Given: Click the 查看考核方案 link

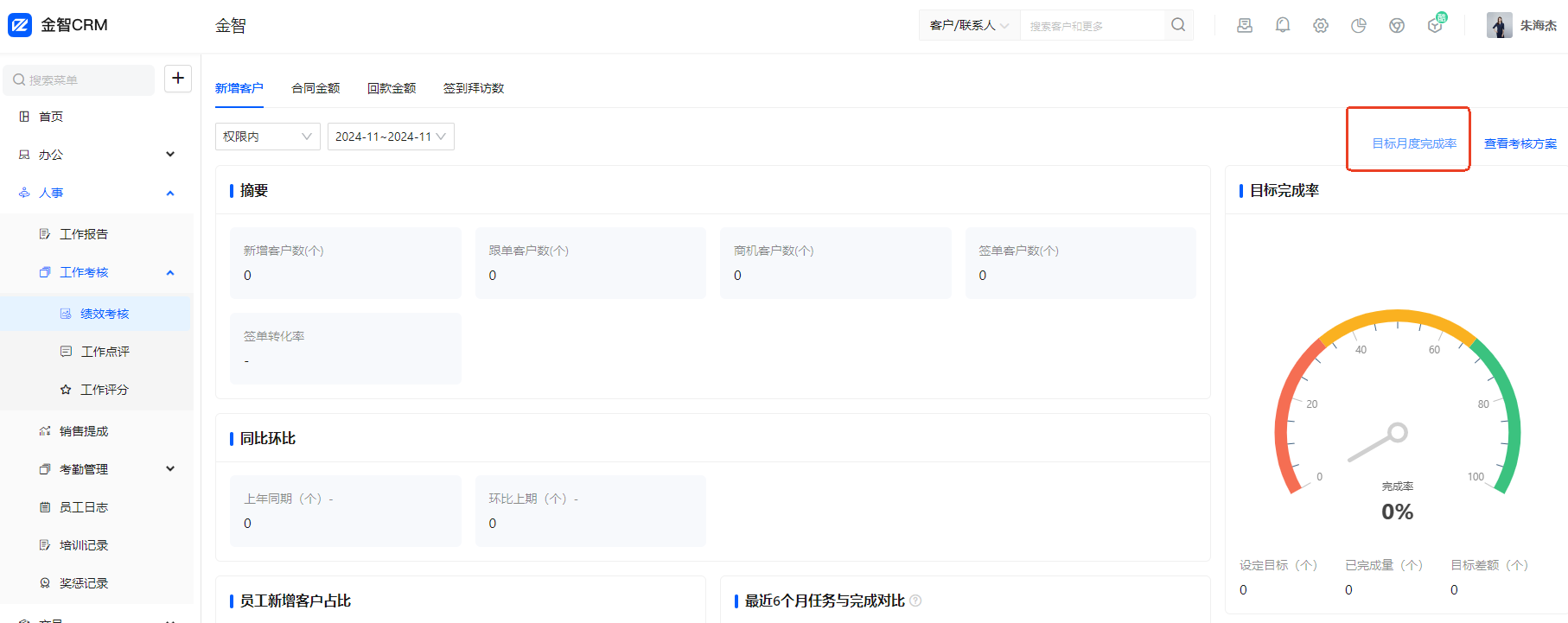Looking at the screenshot, I should (1520, 143).
